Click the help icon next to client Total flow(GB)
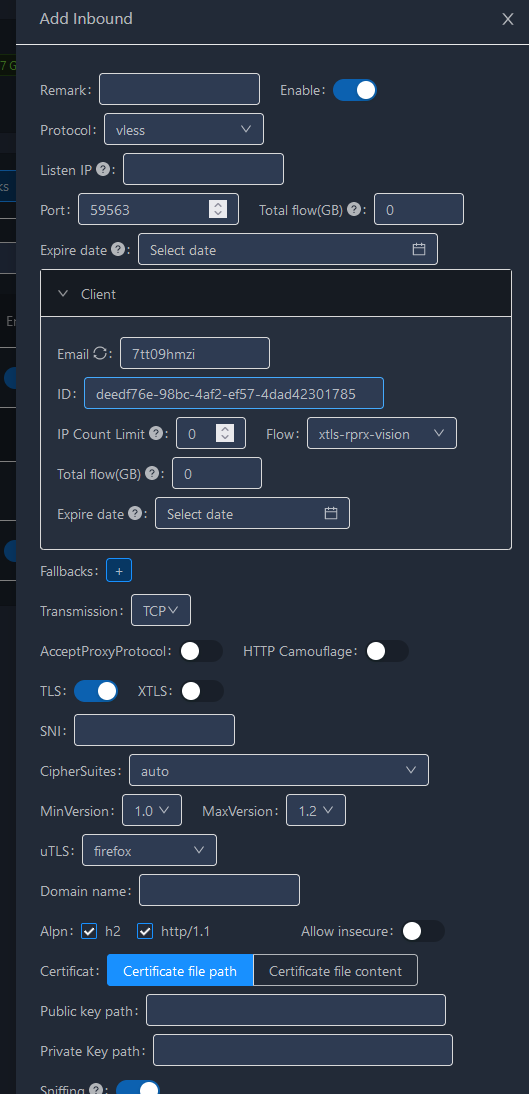The height and width of the screenshot is (1094, 529). [x=151, y=473]
